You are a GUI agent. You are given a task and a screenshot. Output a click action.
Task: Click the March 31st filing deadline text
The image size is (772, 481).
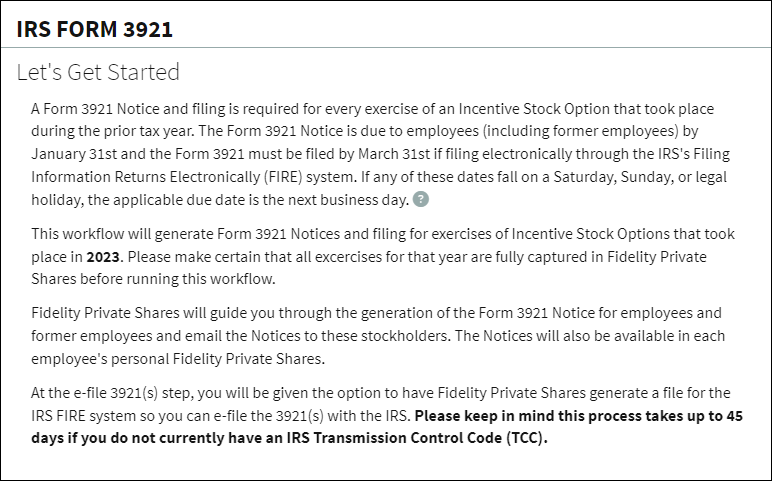coord(393,154)
